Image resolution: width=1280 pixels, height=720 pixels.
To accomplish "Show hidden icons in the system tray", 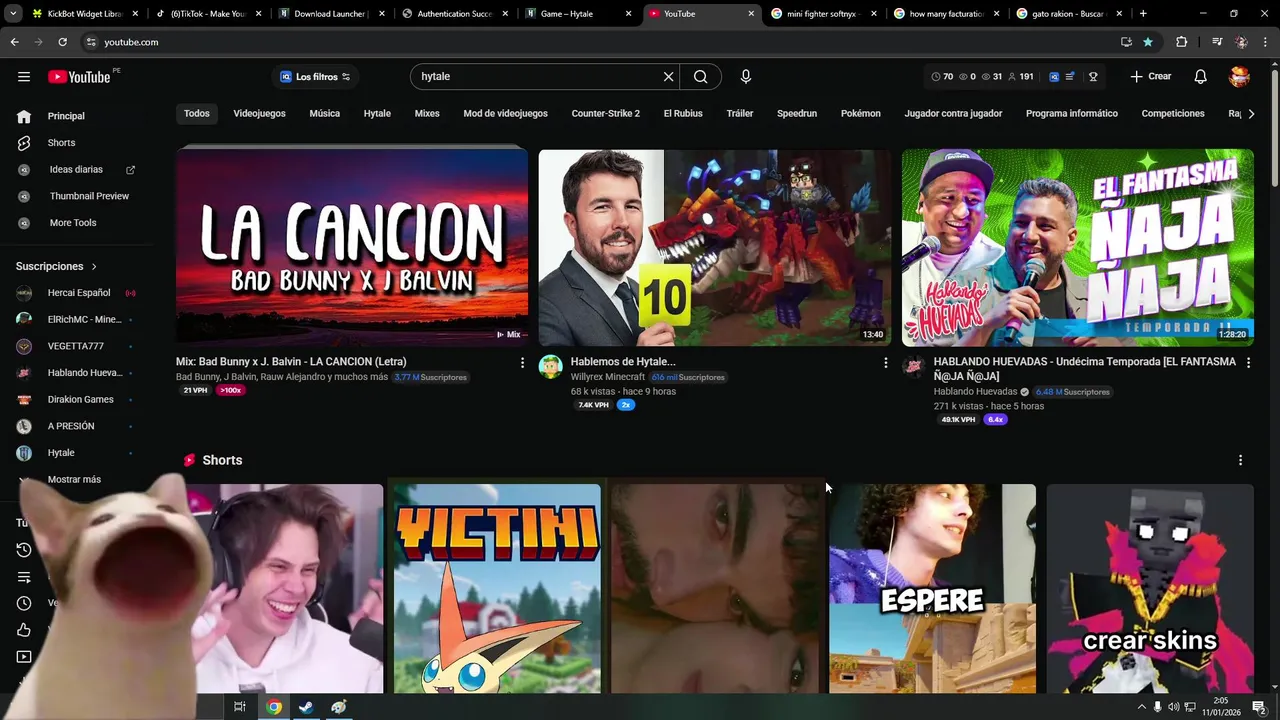I will pyautogui.click(x=1142, y=707).
